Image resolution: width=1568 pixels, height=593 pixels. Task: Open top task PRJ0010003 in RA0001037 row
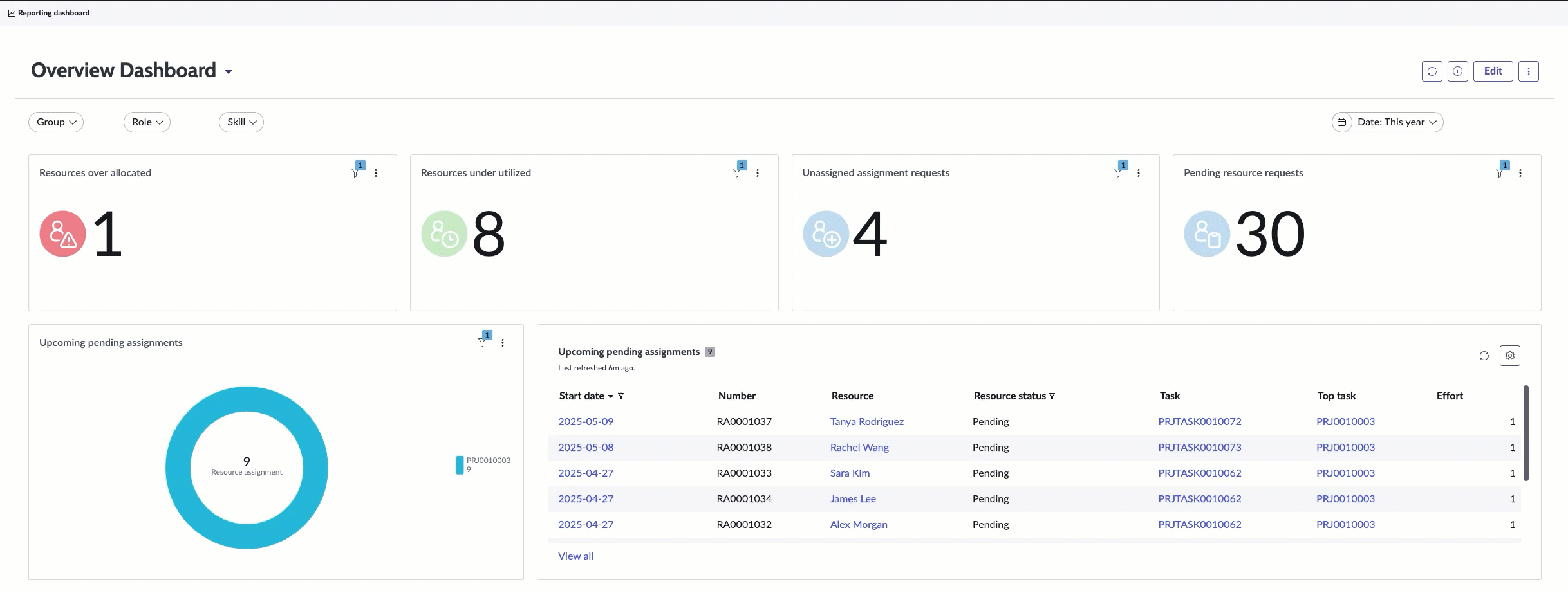coord(1345,422)
